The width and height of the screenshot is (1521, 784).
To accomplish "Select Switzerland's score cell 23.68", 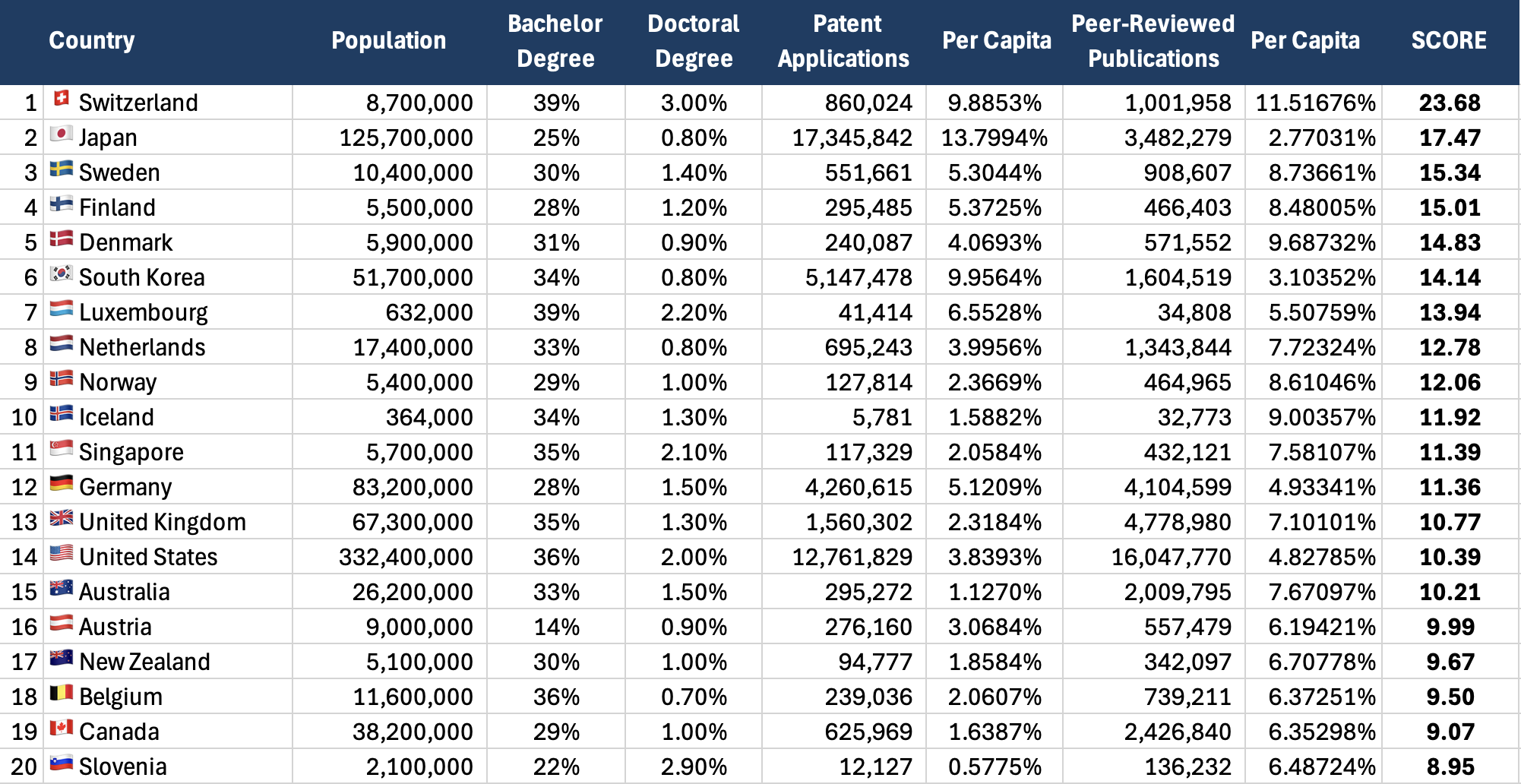I will pos(1449,103).
